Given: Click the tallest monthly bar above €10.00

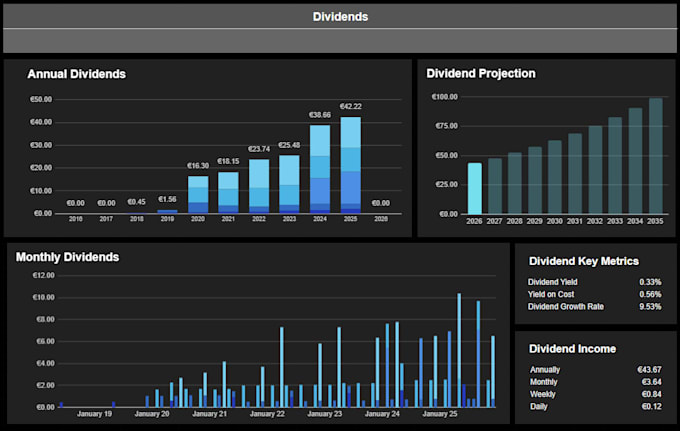Looking at the screenshot, I should [x=459, y=350].
